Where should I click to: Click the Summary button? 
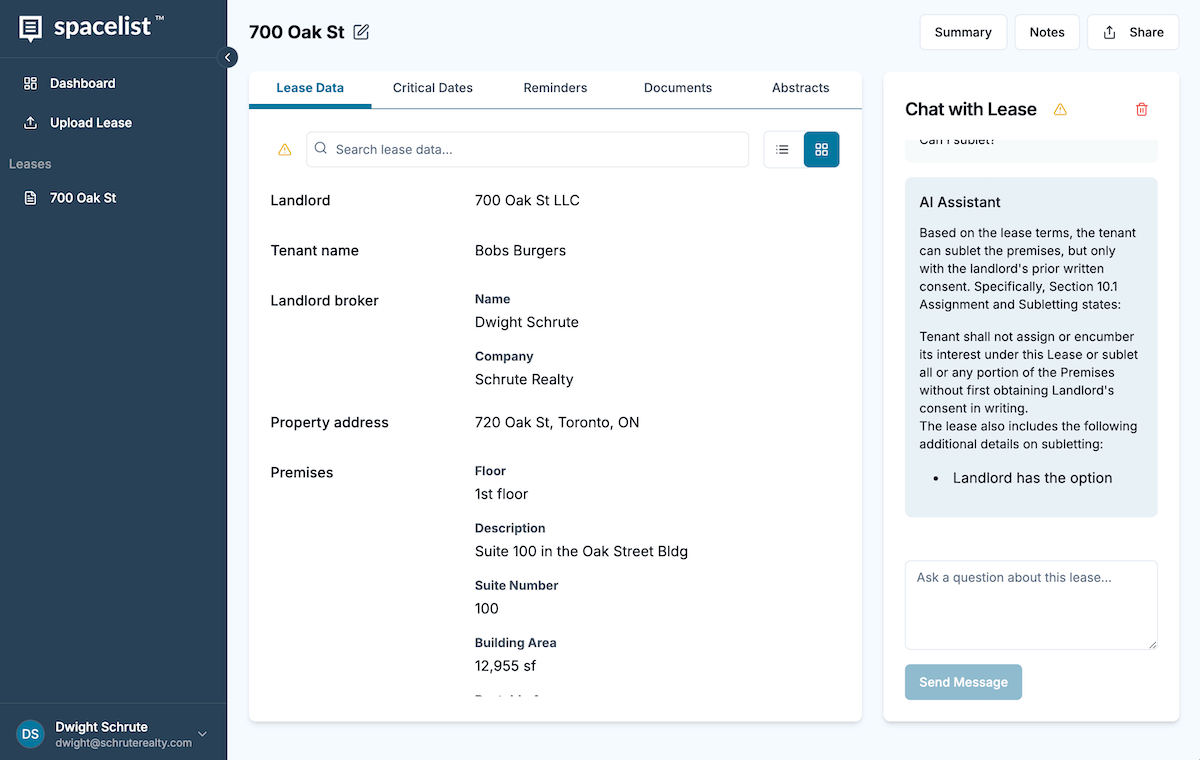point(963,32)
